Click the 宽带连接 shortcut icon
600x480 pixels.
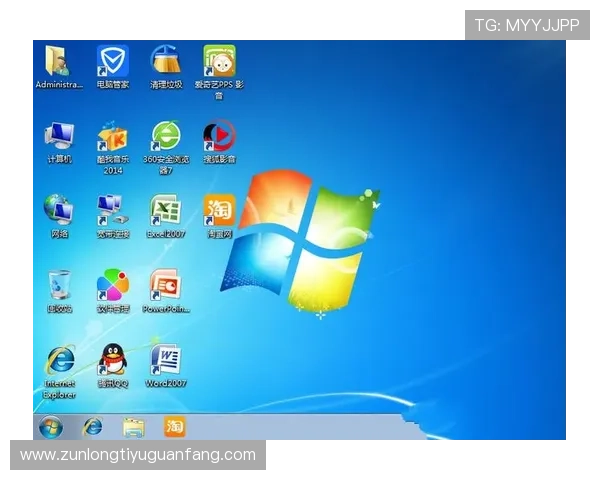pos(112,210)
